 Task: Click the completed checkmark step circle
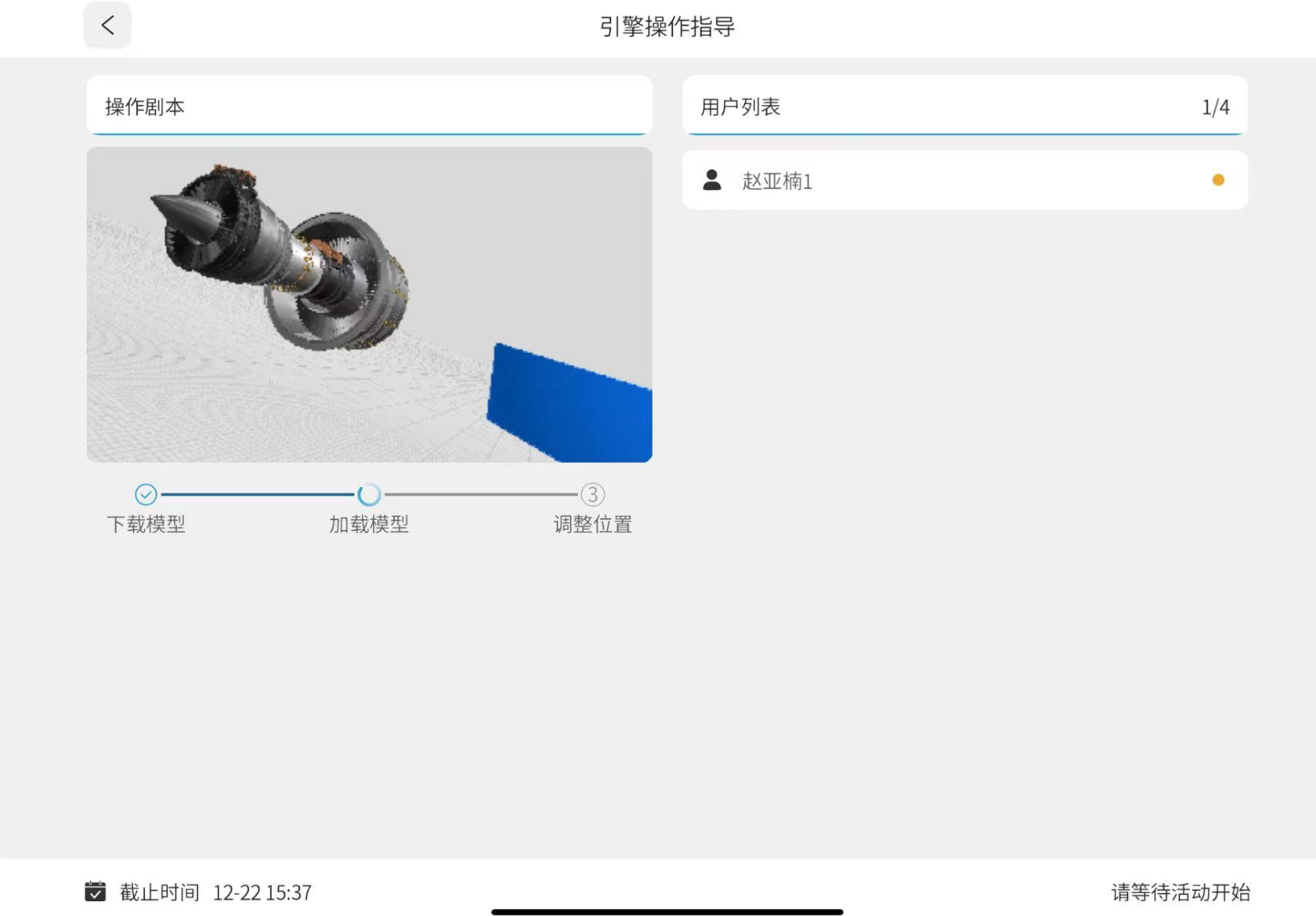146,494
